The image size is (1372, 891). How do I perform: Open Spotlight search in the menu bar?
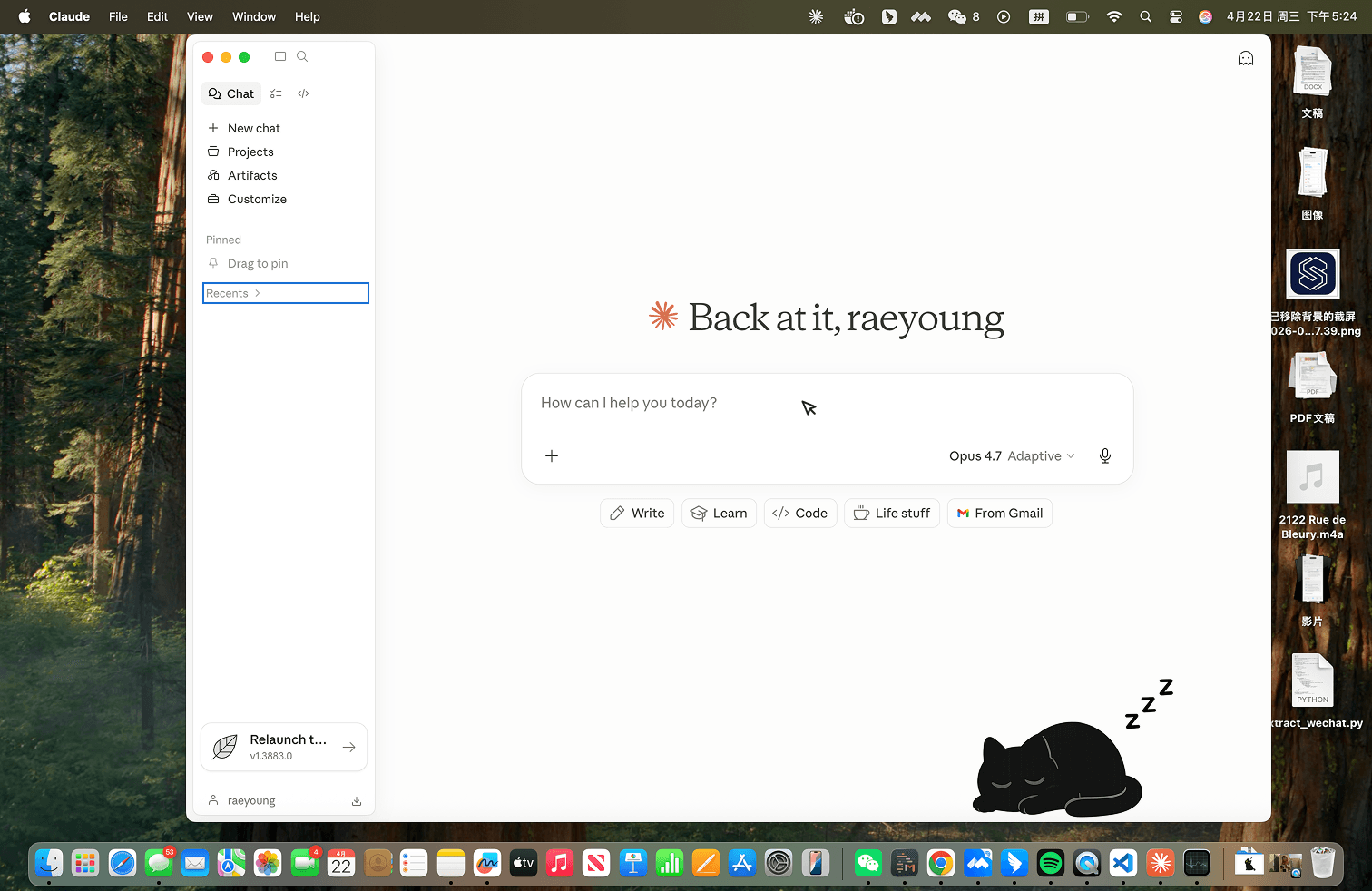coord(1146,16)
